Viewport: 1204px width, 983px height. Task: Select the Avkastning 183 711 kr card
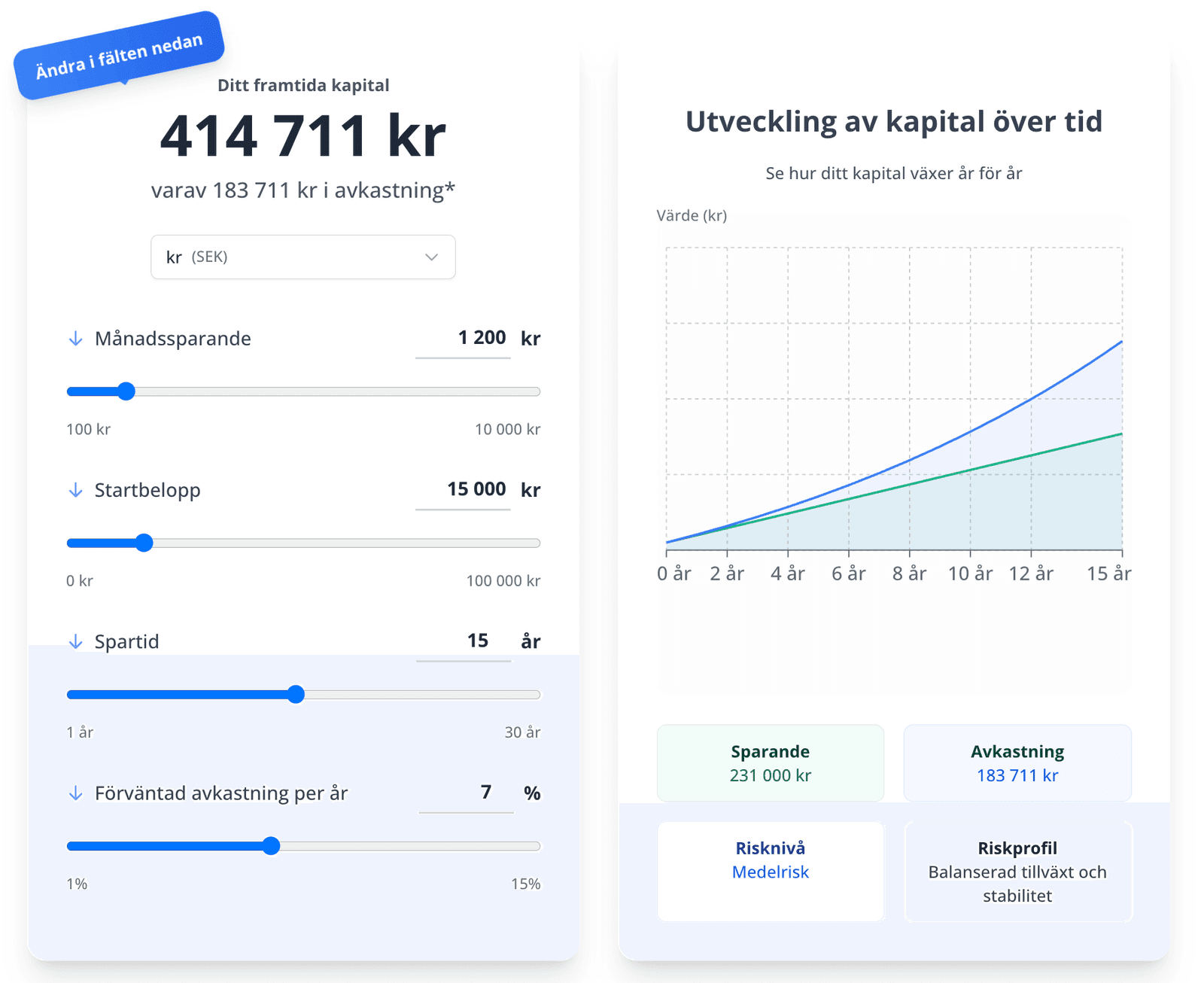1017,763
